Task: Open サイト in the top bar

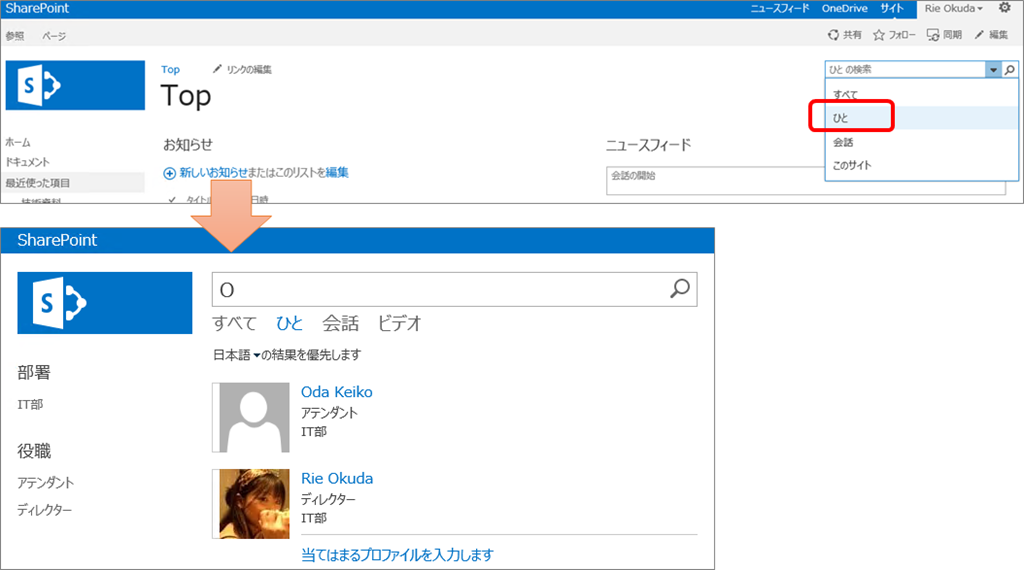Action: [x=891, y=8]
